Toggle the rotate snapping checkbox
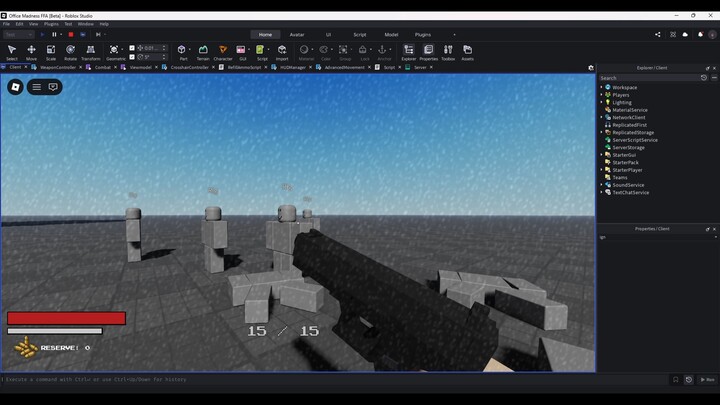The image size is (720, 405). tap(132, 57)
